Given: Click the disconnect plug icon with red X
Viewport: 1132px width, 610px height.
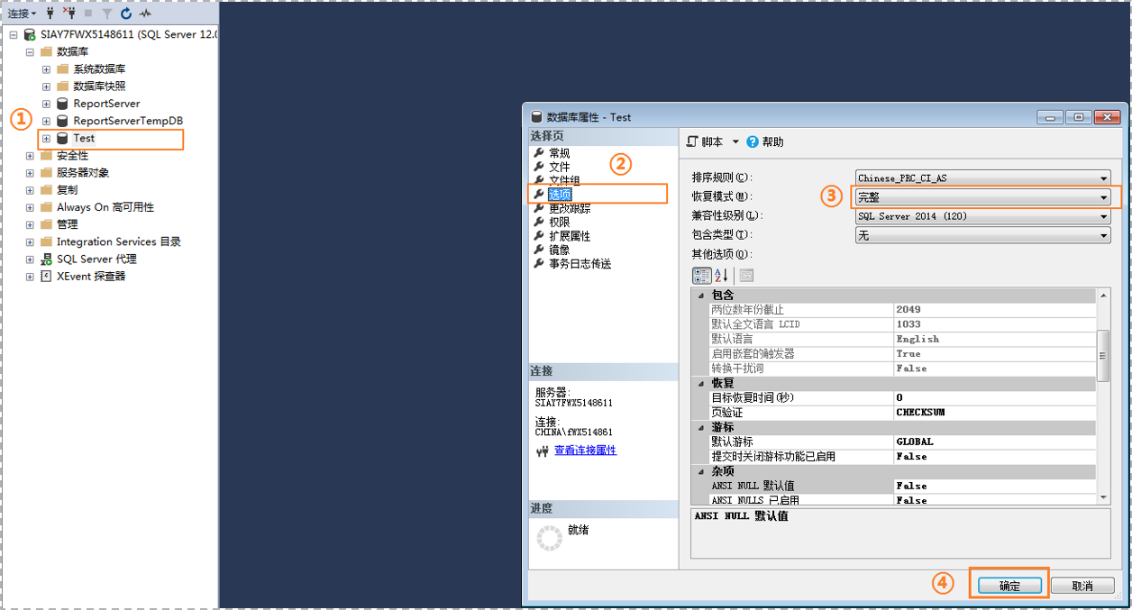Looking at the screenshot, I should (x=69, y=13).
